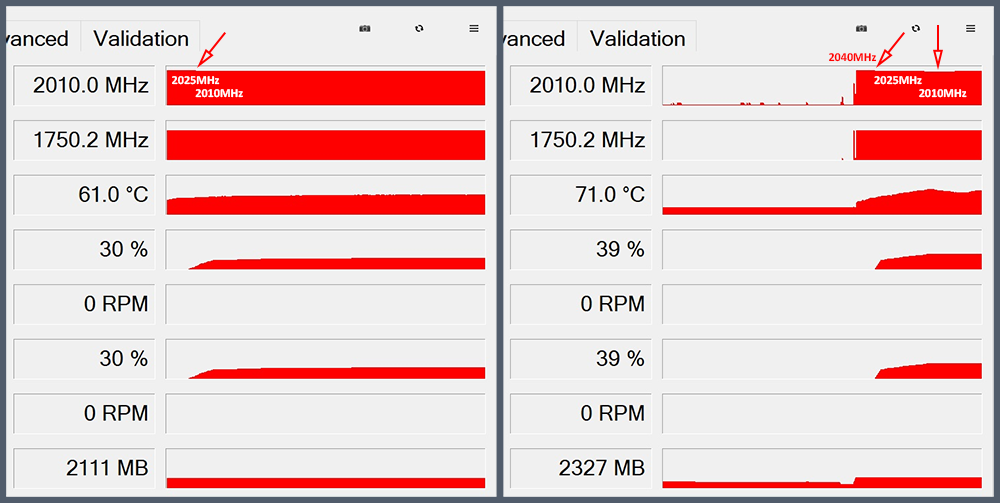Click the camera screenshot icon in right panel
The width and height of the screenshot is (1000, 503).
[862, 29]
